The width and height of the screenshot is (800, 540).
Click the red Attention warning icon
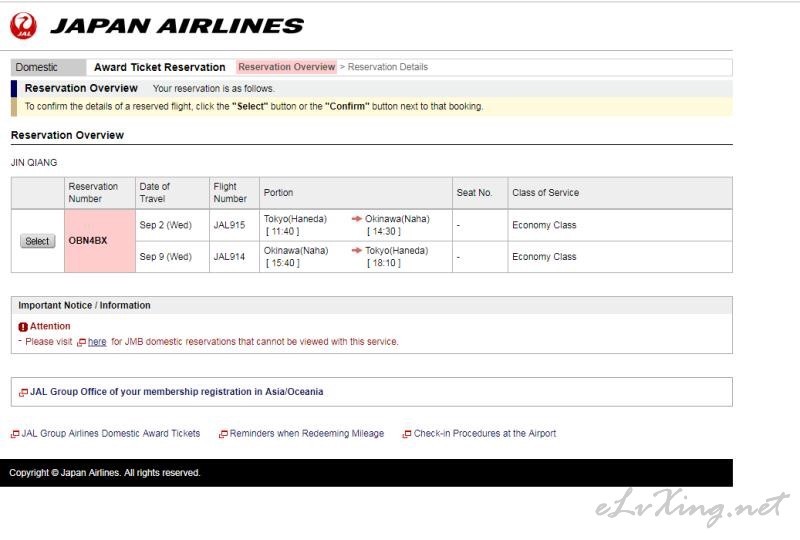coord(23,327)
